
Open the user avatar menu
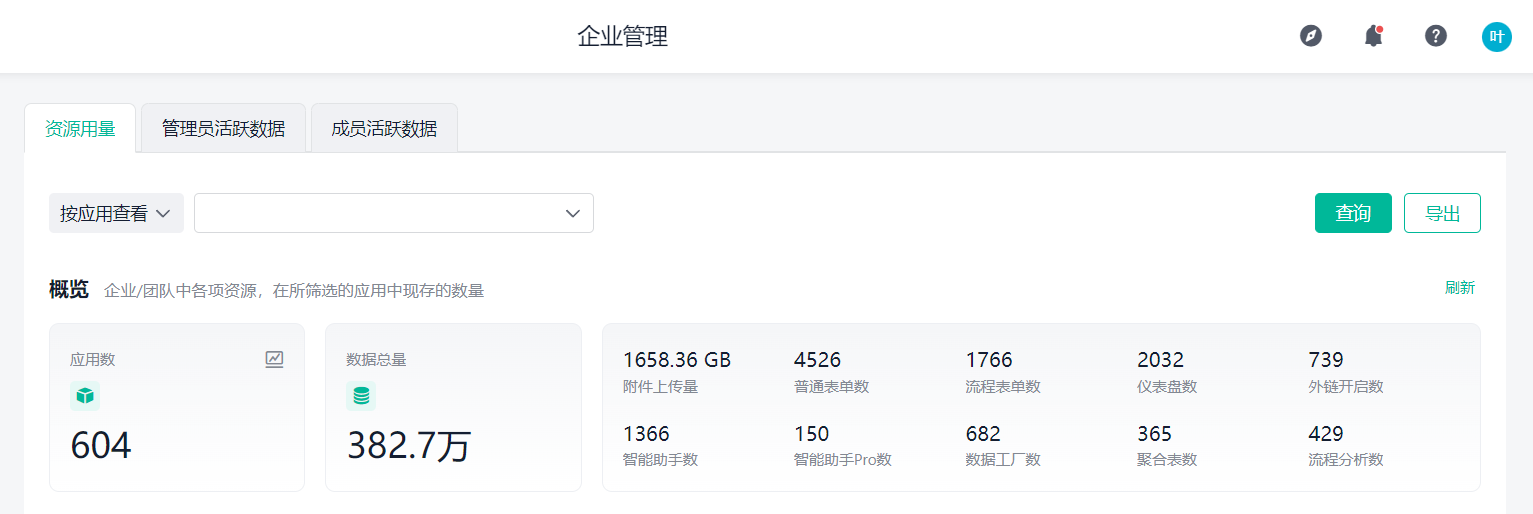1496,37
